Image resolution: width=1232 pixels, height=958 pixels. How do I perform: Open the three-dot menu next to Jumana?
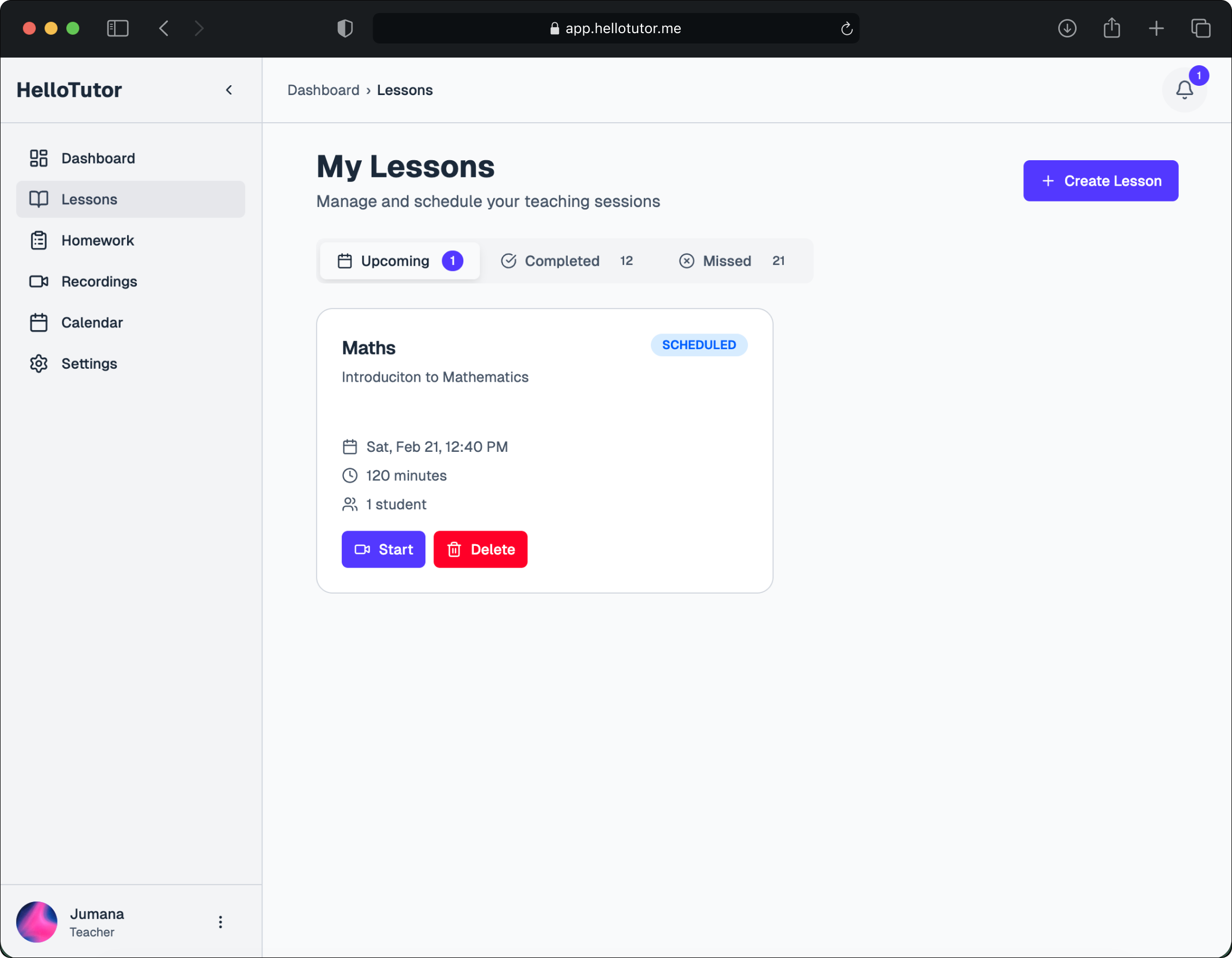coord(221,922)
